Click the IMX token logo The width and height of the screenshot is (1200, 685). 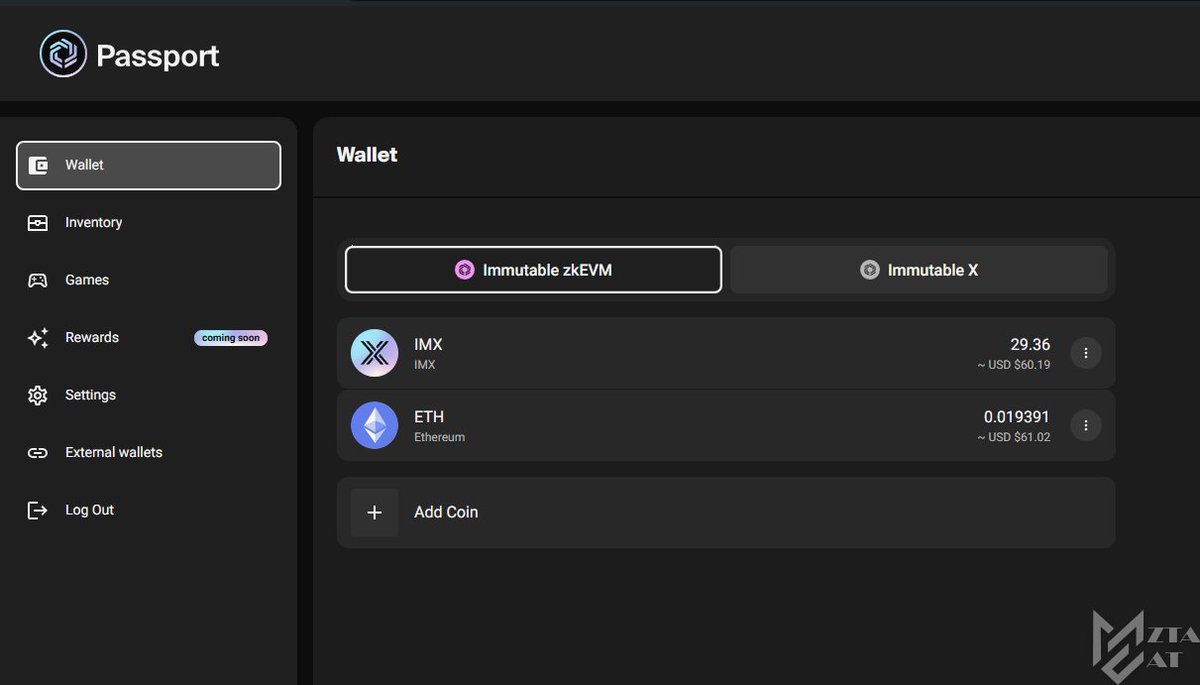(x=375, y=353)
